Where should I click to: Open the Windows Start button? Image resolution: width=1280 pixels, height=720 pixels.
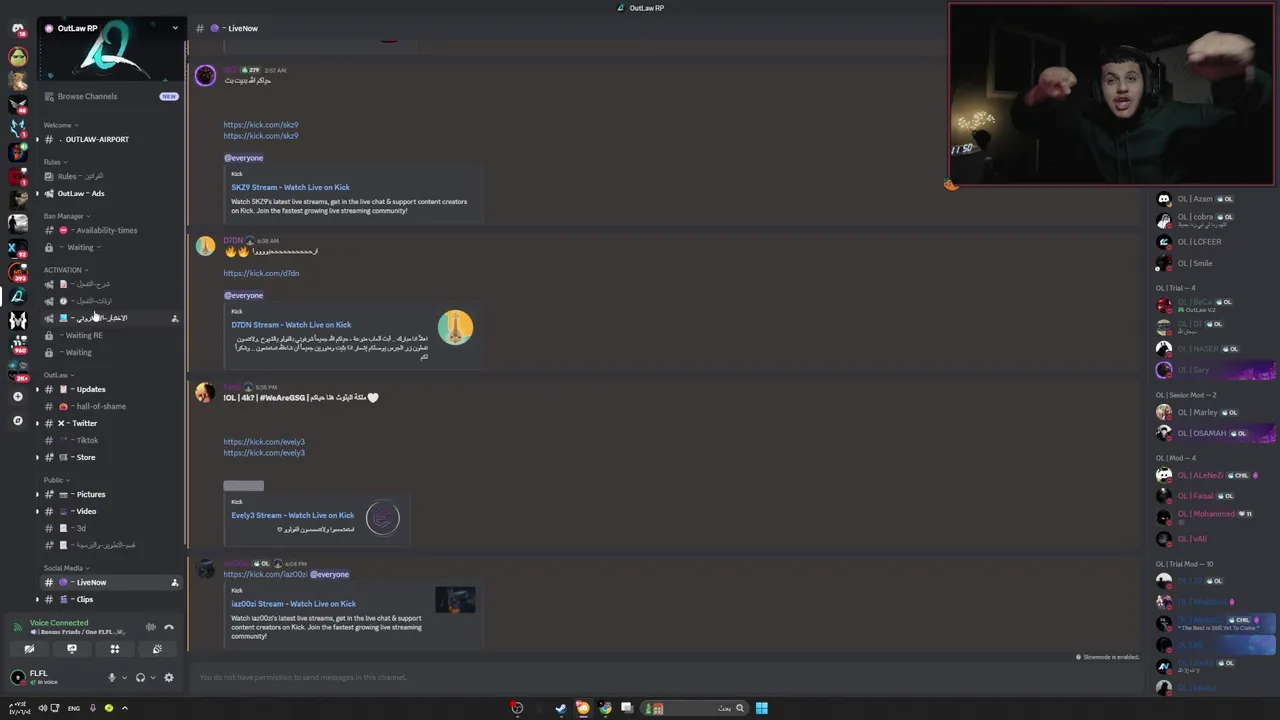pyautogui.click(x=762, y=708)
